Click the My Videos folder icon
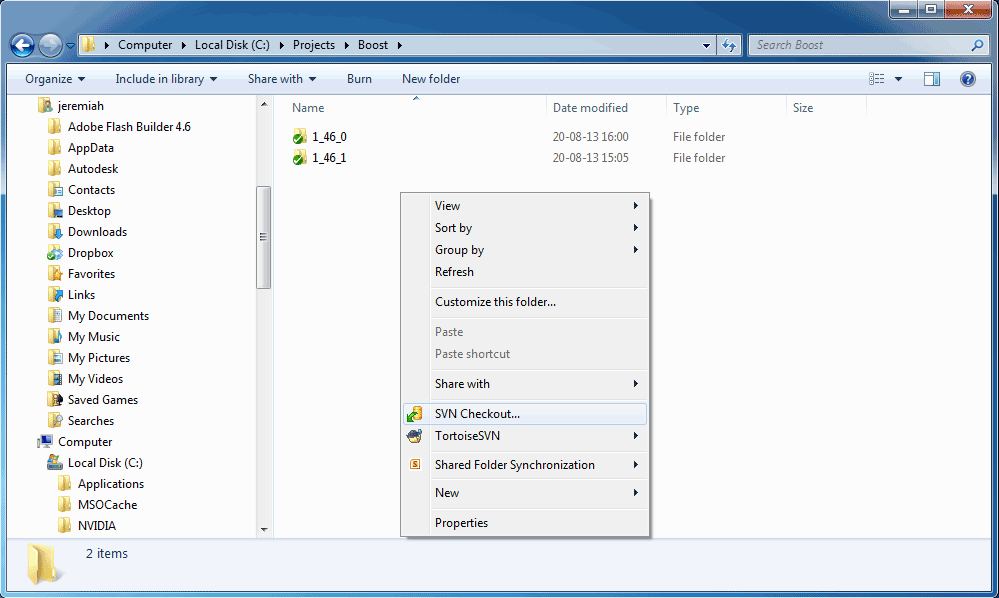Image resolution: width=999 pixels, height=598 pixels. (x=55, y=379)
